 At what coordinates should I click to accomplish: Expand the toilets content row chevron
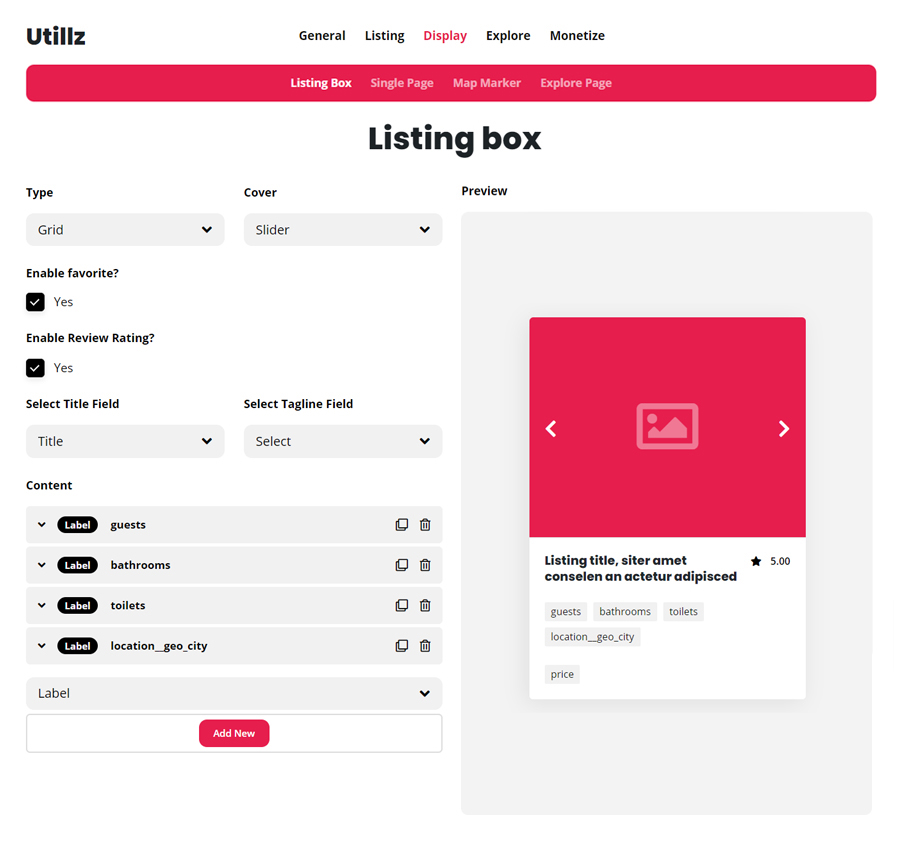click(x=42, y=605)
